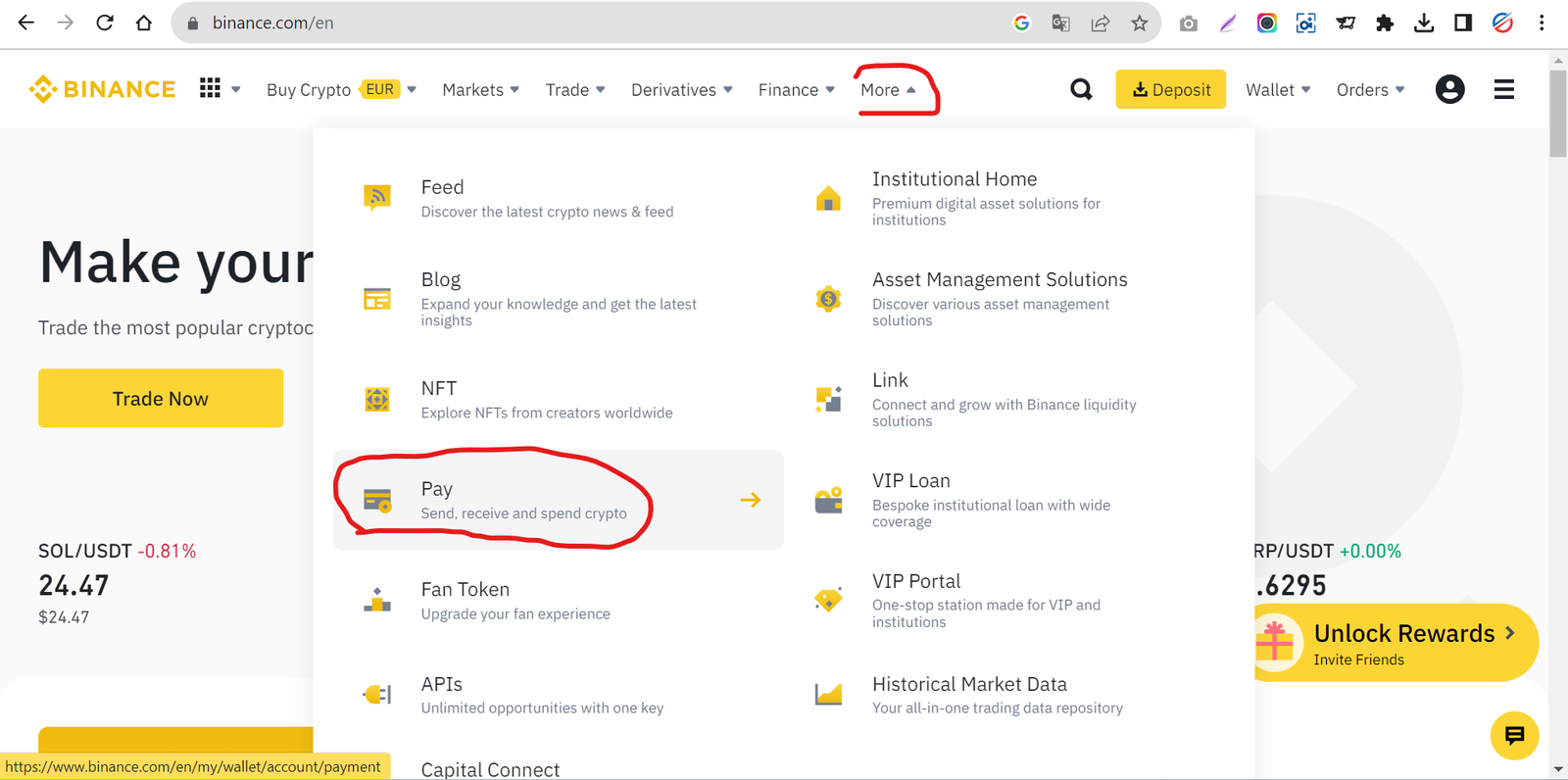Expand the Markets dropdown
This screenshot has height=780, width=1568.
515,89
